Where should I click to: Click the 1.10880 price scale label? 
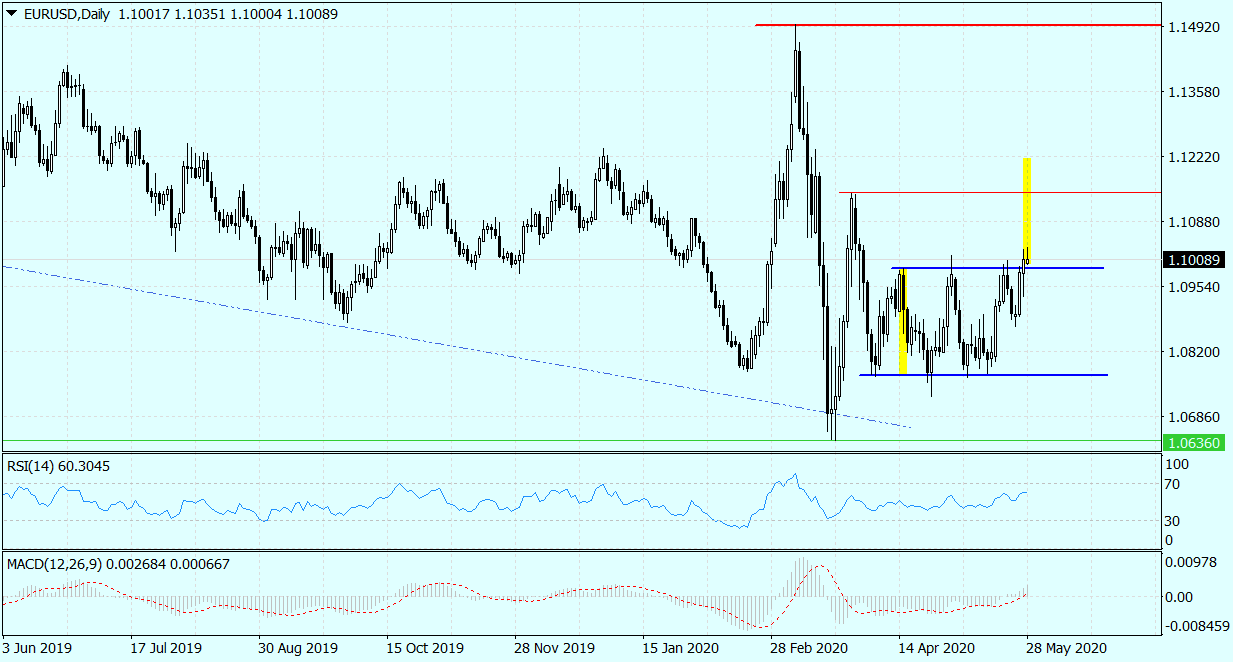coord(1193,222)
